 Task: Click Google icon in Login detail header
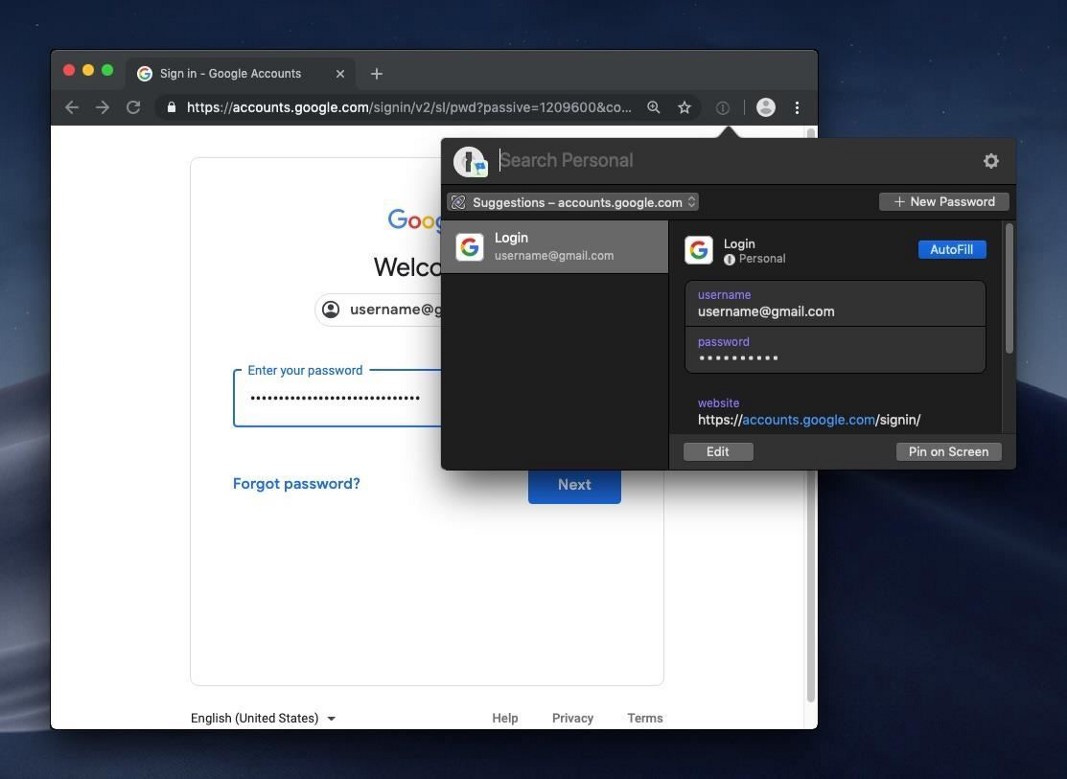[699, 250]
